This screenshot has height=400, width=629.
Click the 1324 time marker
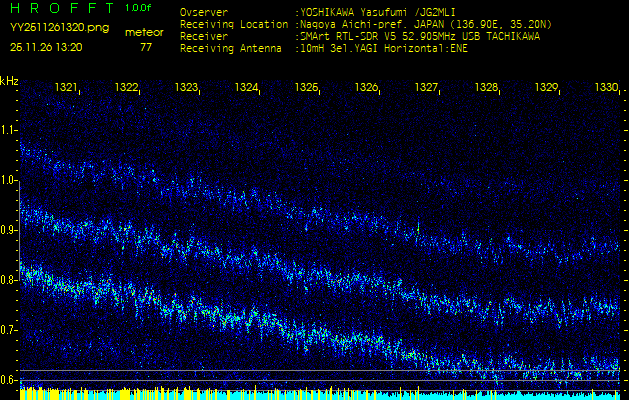247,88
